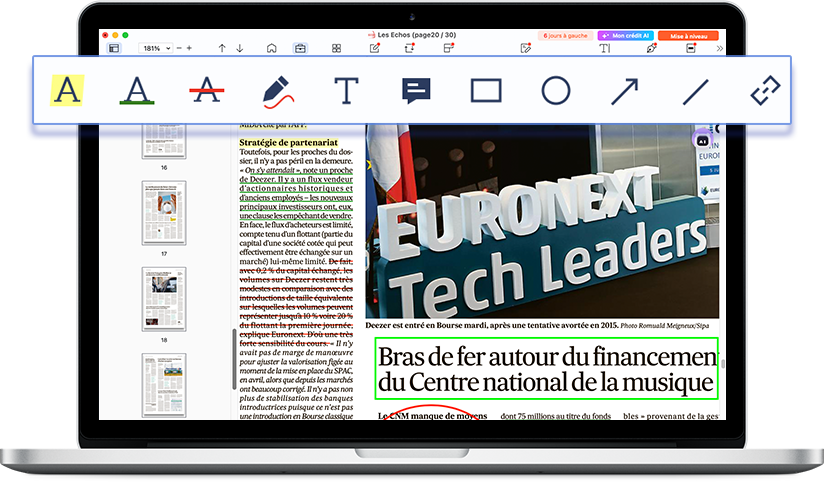Select the red Strikethrough text tool
Image resolution: width=824 pixels, height=482 pixels.
point(207,90)
